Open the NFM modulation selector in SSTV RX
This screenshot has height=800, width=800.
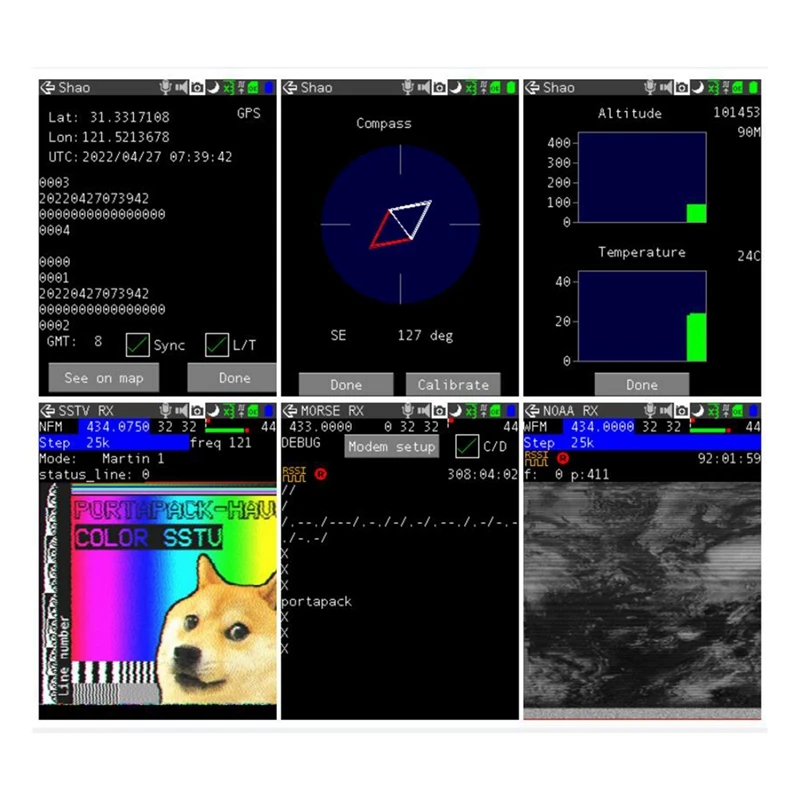[51, 427]
